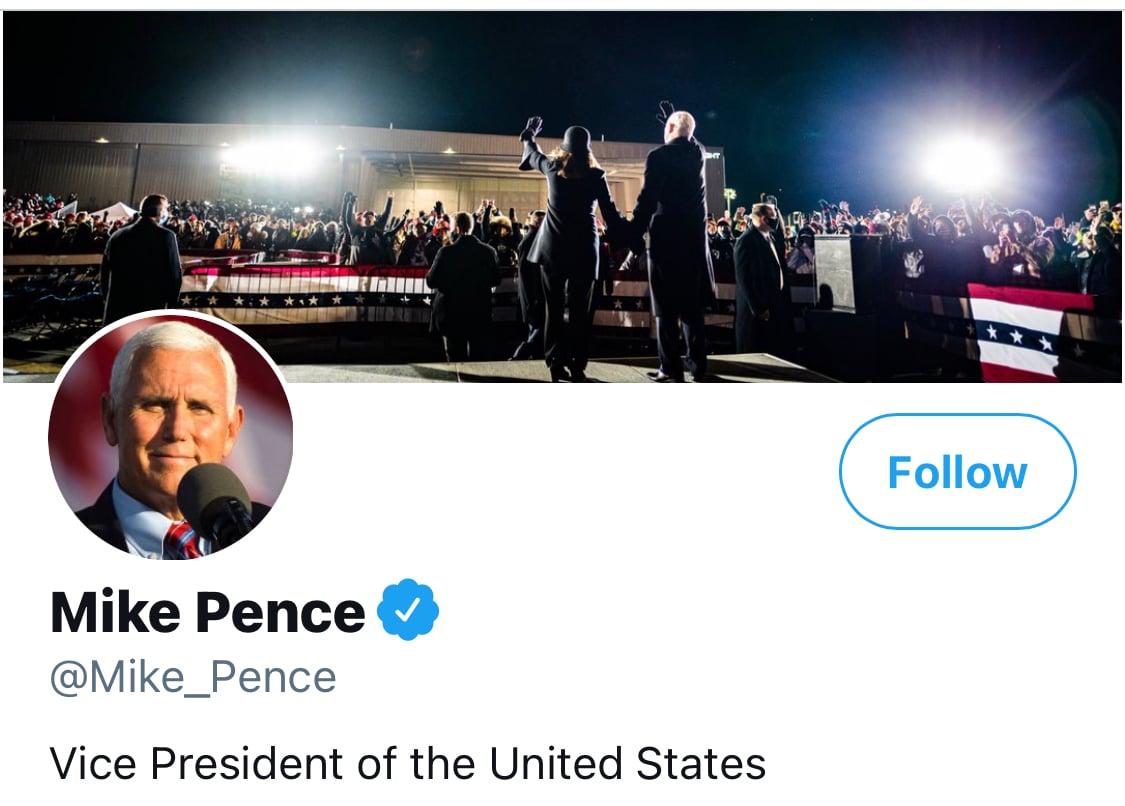Screen dimensions: 1125x806
Task: Click the Vice President bio text
Action: (x=408, y=763)
